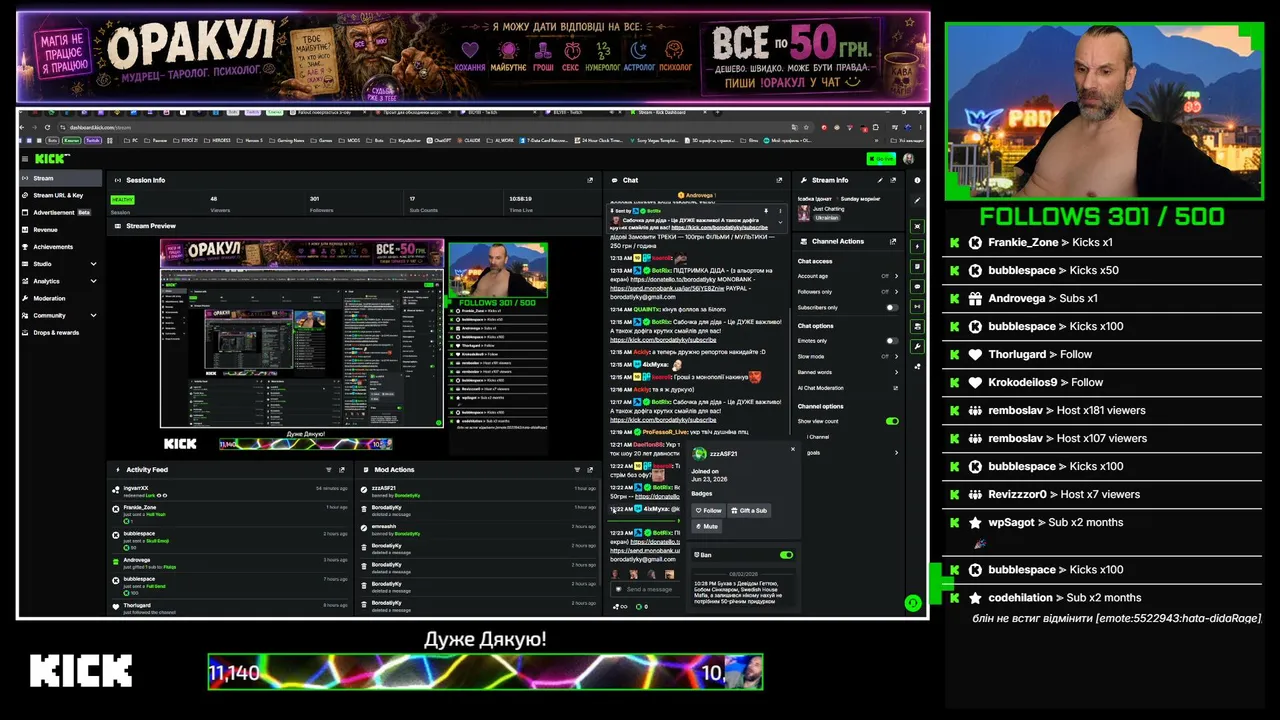Open Slow mode settings chevron

pos(895,356)
